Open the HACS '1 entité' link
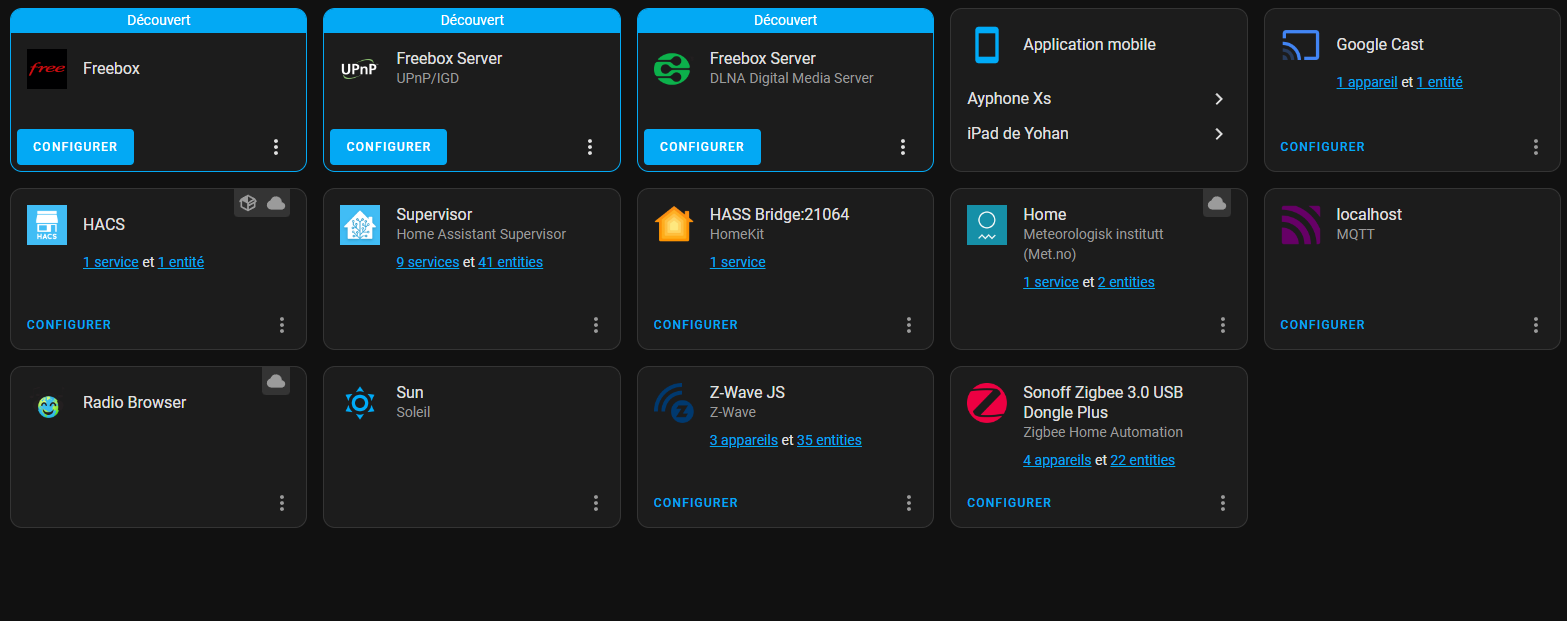The width and height of the screenshot is (1567, 621). [x=181, y=263]
